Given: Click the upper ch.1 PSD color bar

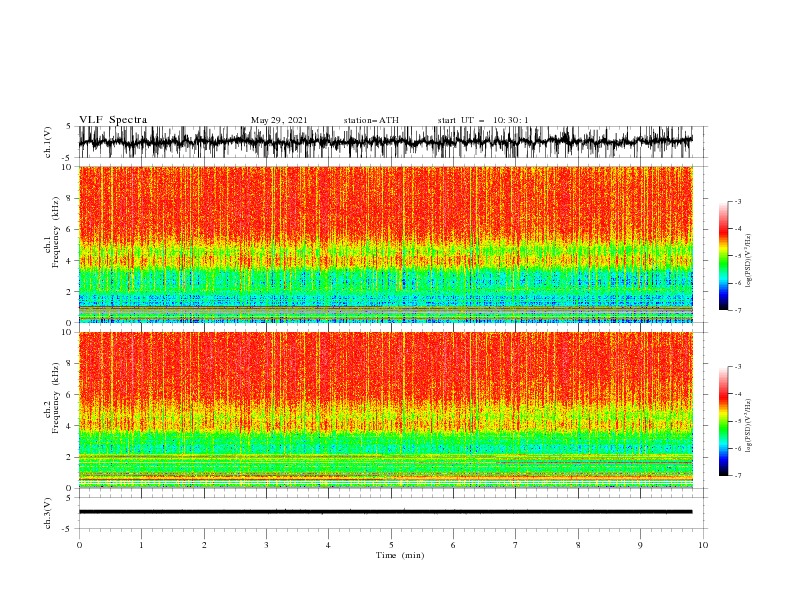Looking at the screenshot, I should coord(723,256).
